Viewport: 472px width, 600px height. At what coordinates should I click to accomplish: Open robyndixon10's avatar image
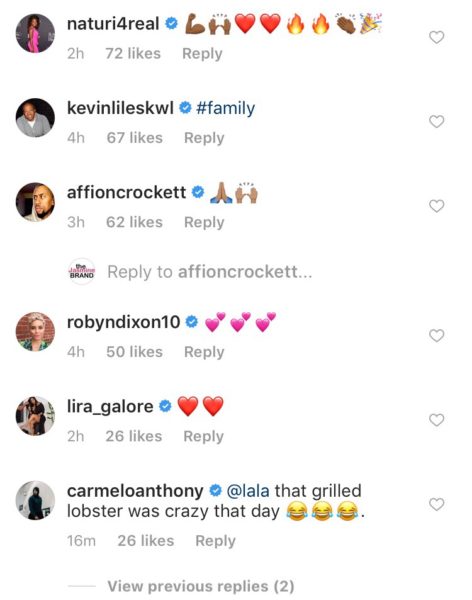(35, 331)
